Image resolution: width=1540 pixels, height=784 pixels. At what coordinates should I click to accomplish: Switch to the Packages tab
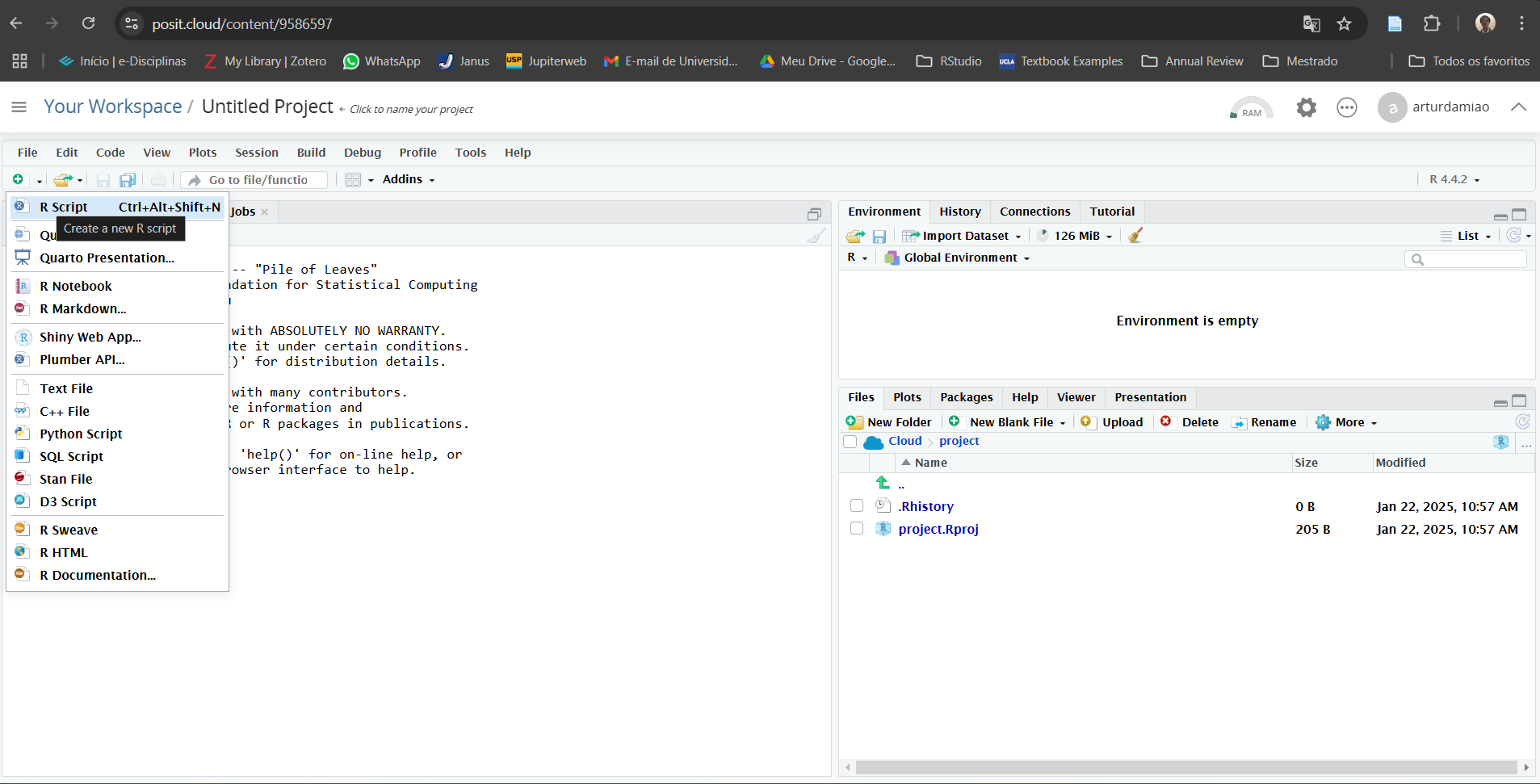click(966, 397)
